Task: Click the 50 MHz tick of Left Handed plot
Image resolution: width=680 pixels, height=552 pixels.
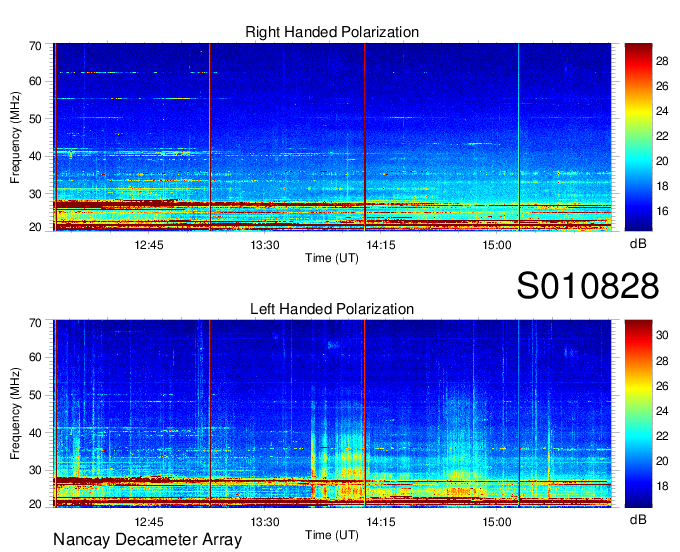Action: (x=36, y=395)
